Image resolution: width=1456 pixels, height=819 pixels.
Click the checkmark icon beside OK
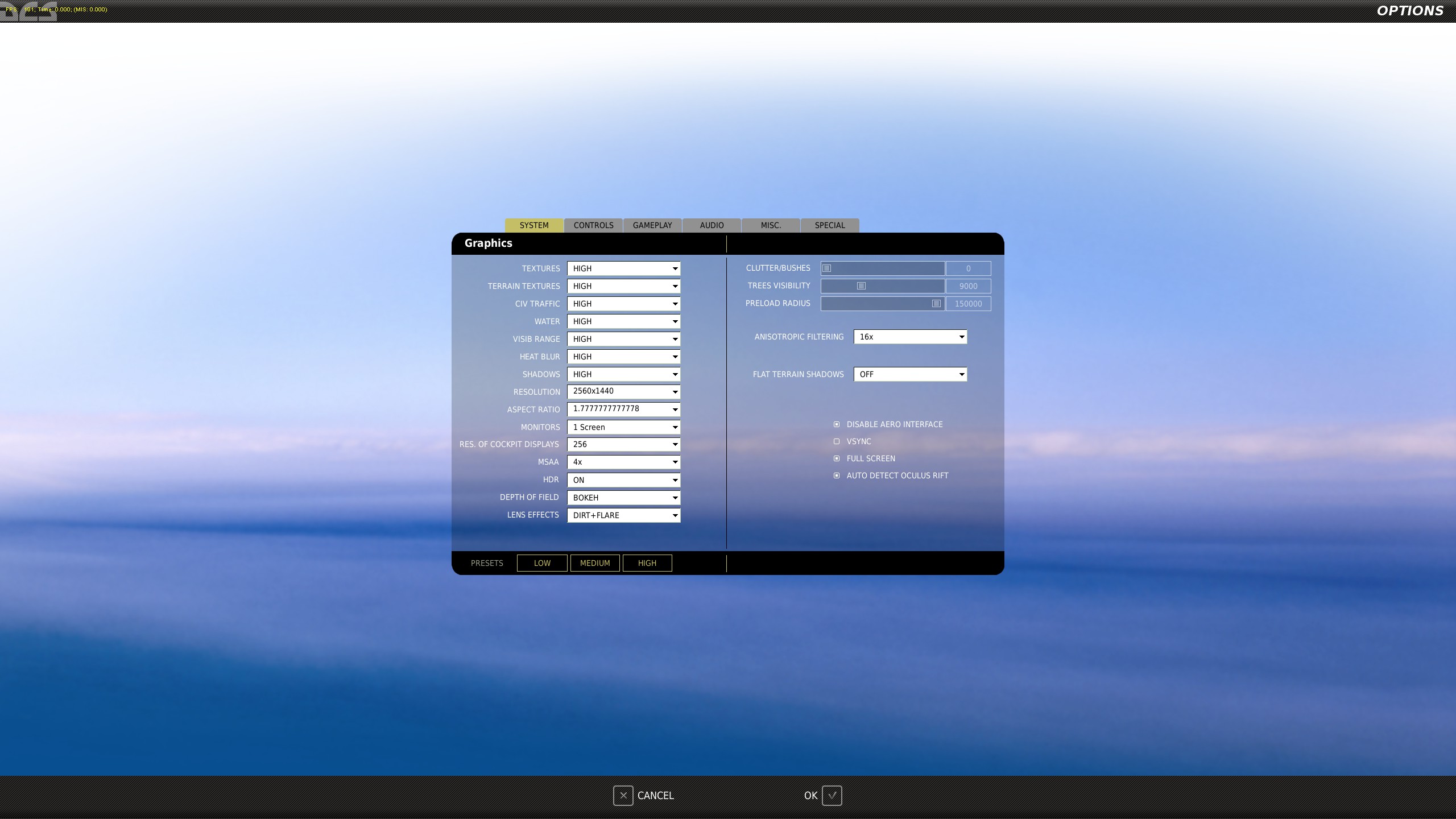click(x=832, y=795)
